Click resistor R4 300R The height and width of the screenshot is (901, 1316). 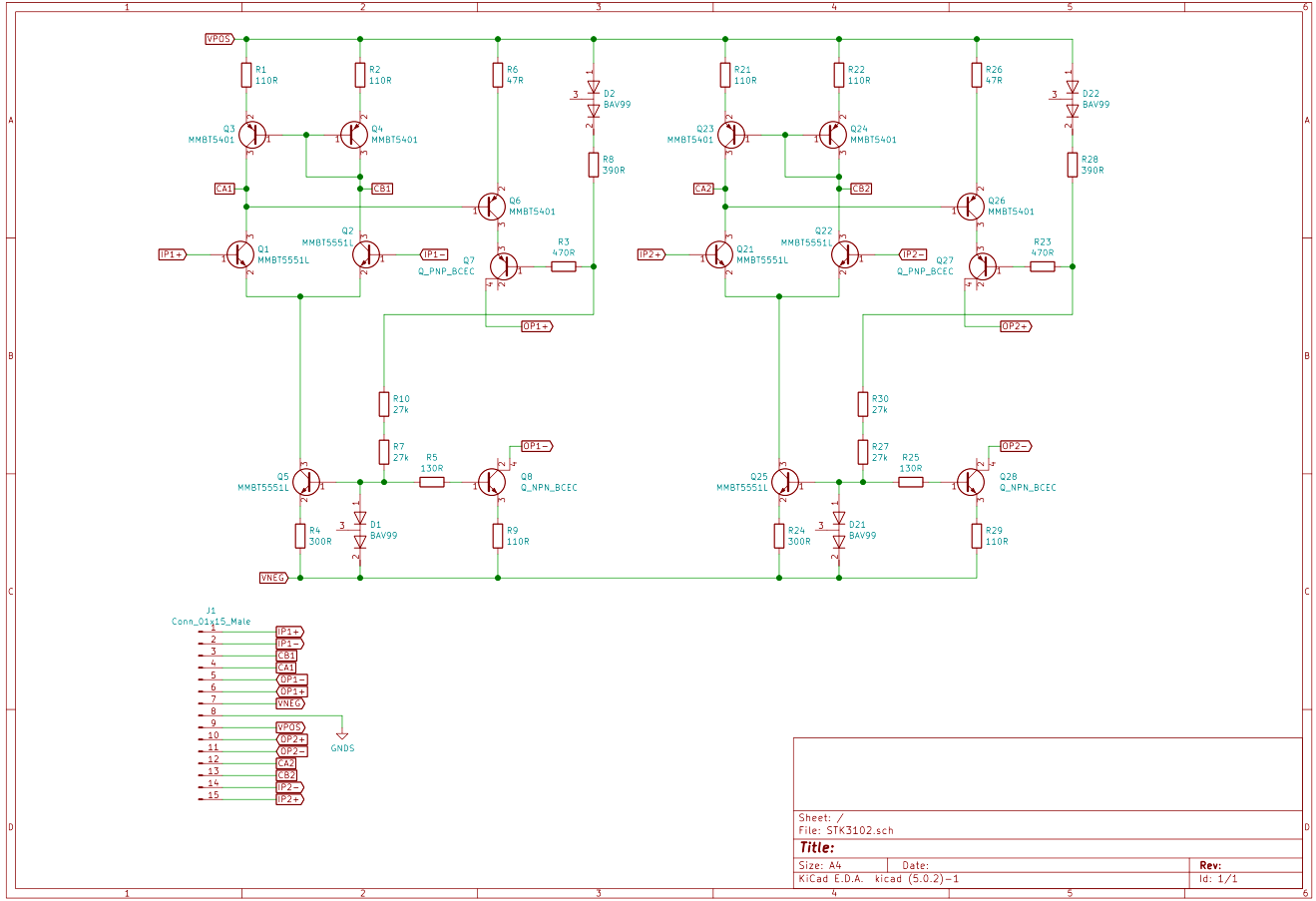click(299, 536)
